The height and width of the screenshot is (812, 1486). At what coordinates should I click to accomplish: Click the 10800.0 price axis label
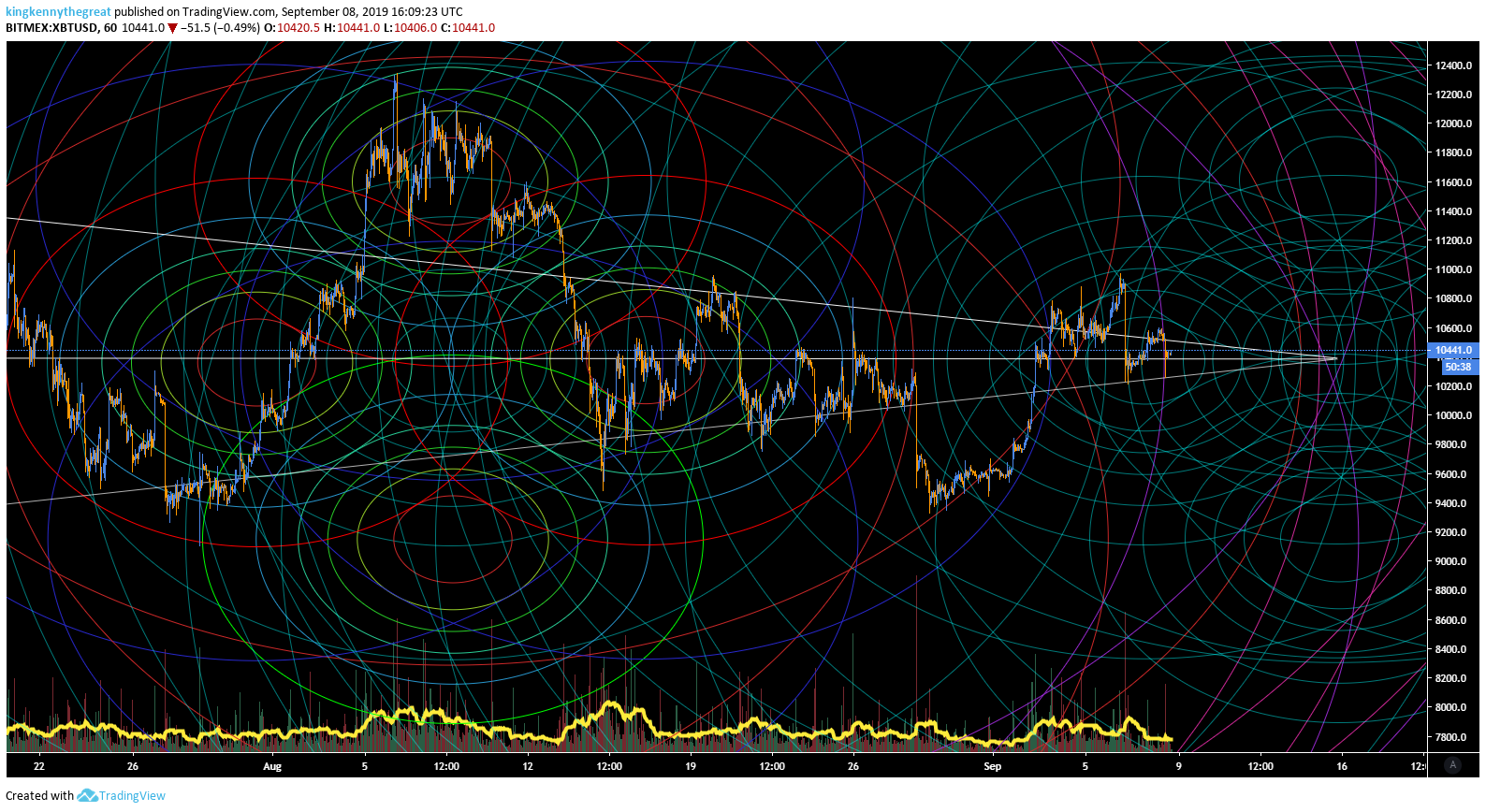click(1453, 298)
